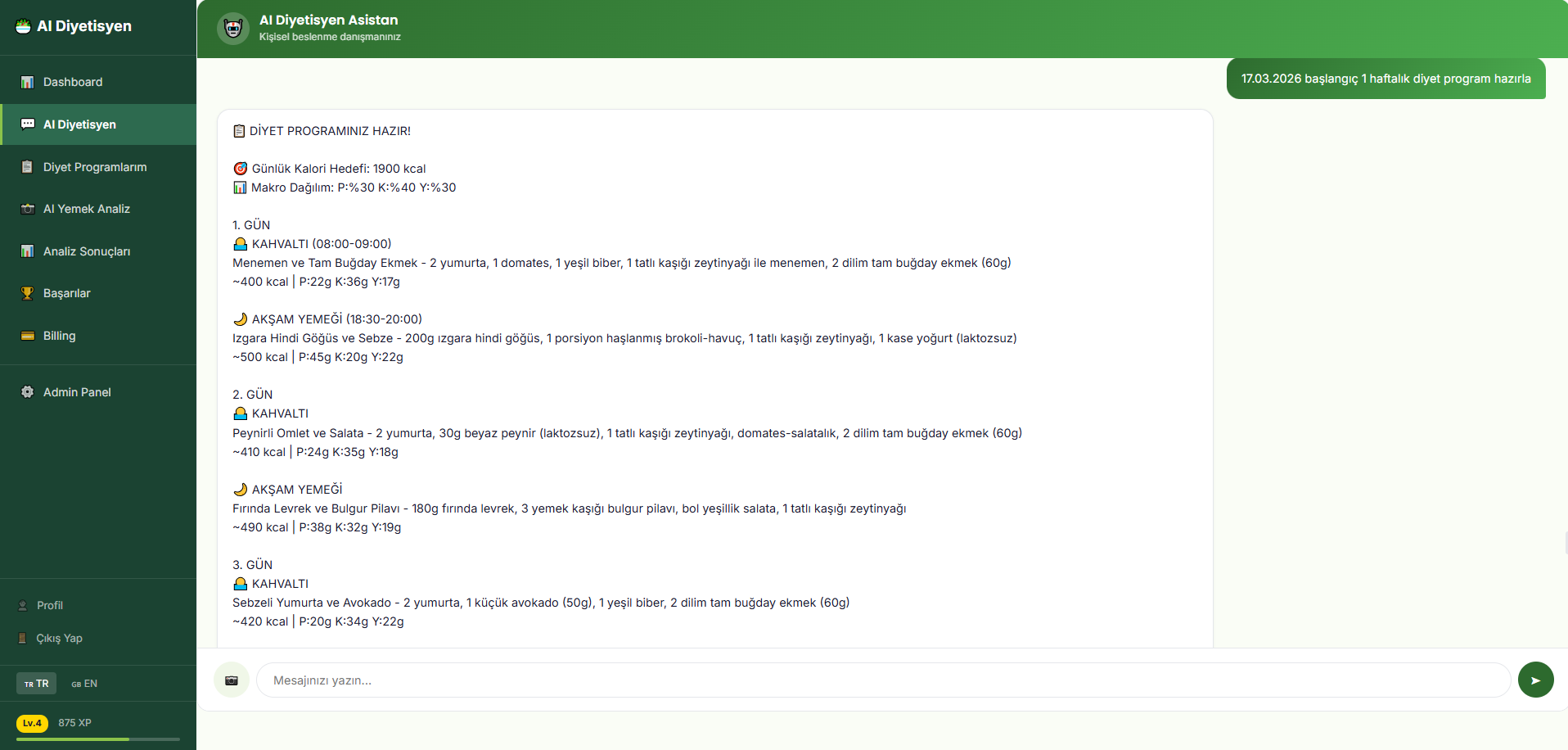The height and width of the screenshot is (750, 1568).
Task: Click the "~420 kcal | P:20g K:34g Y:22g" line
Action: pyautogui.click(x=318, y=621)
